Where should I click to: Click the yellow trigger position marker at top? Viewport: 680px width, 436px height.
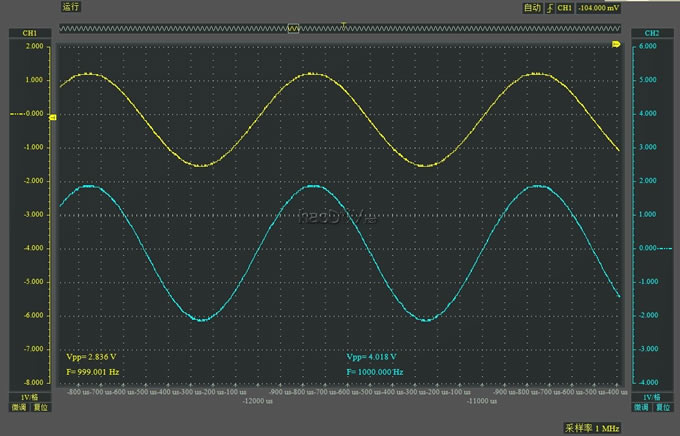click(344, 23)
